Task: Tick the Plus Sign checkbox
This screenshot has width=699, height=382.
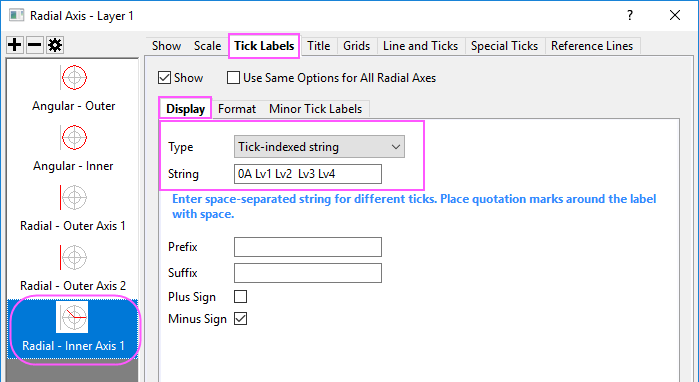Action: click(240, 297)
